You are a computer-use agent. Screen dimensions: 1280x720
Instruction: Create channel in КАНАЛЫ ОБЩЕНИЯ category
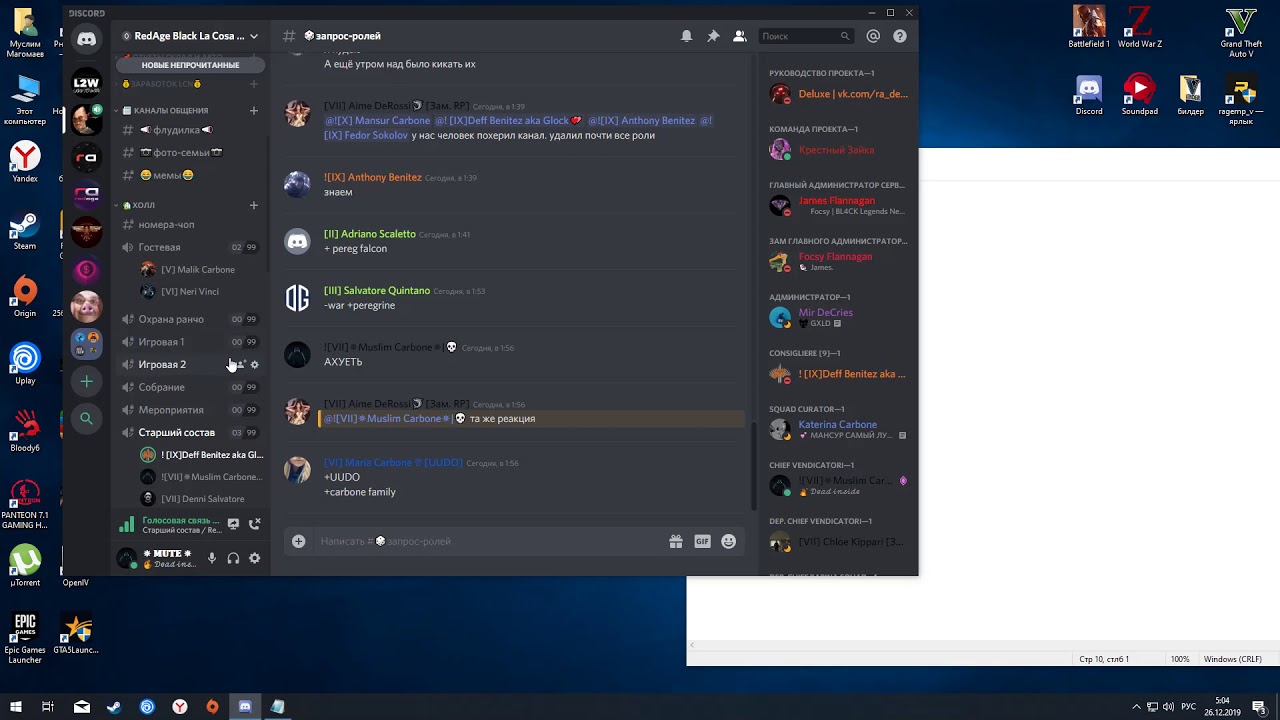[x=254, y=110]
